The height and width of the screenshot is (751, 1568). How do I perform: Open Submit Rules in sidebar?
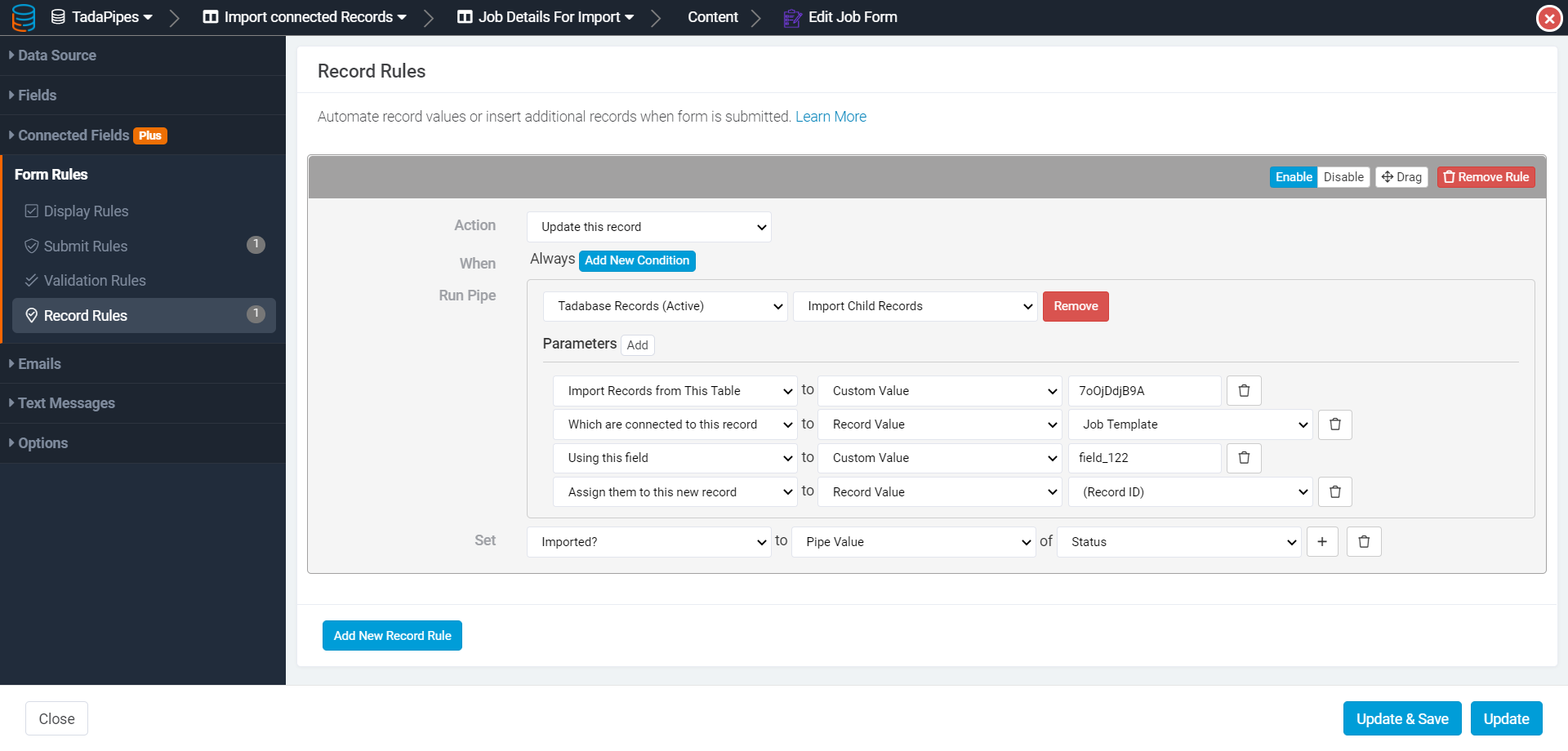pos(145,246)
